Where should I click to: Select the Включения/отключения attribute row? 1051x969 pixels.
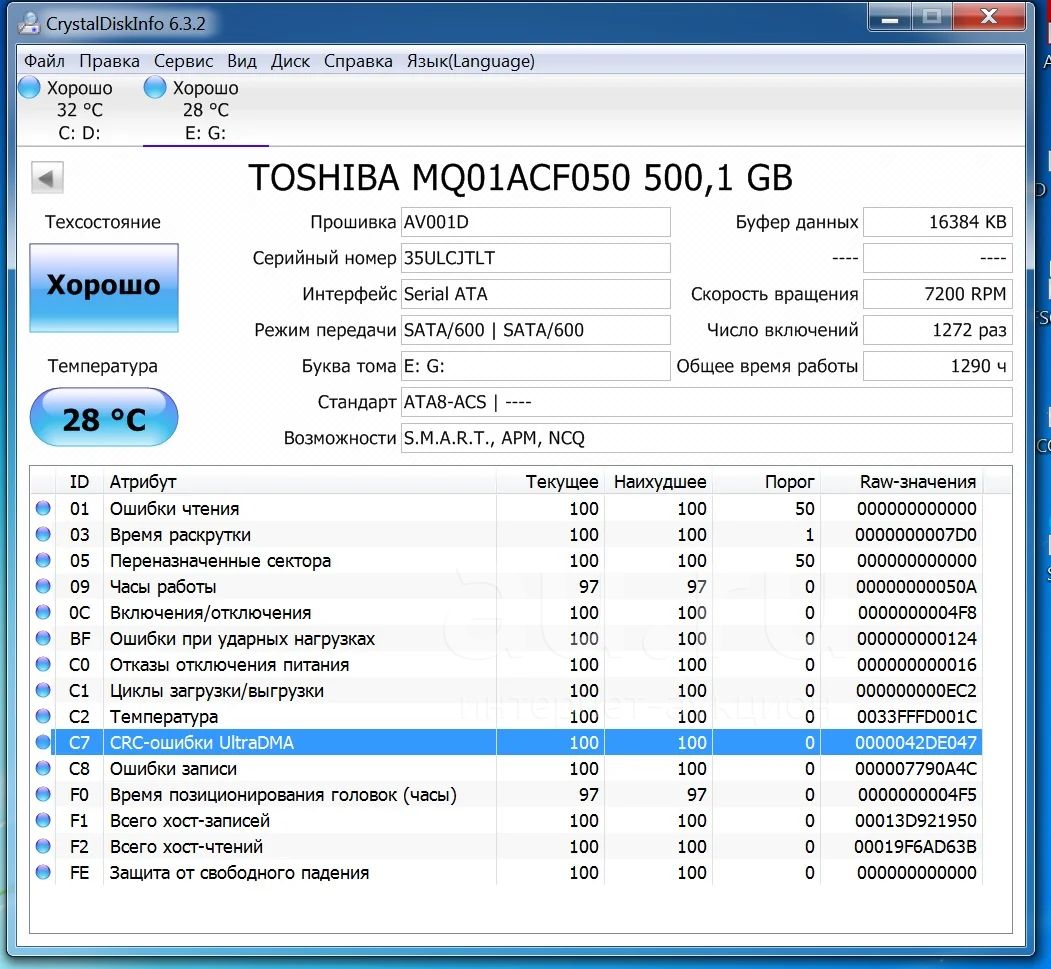coord(507,612)
